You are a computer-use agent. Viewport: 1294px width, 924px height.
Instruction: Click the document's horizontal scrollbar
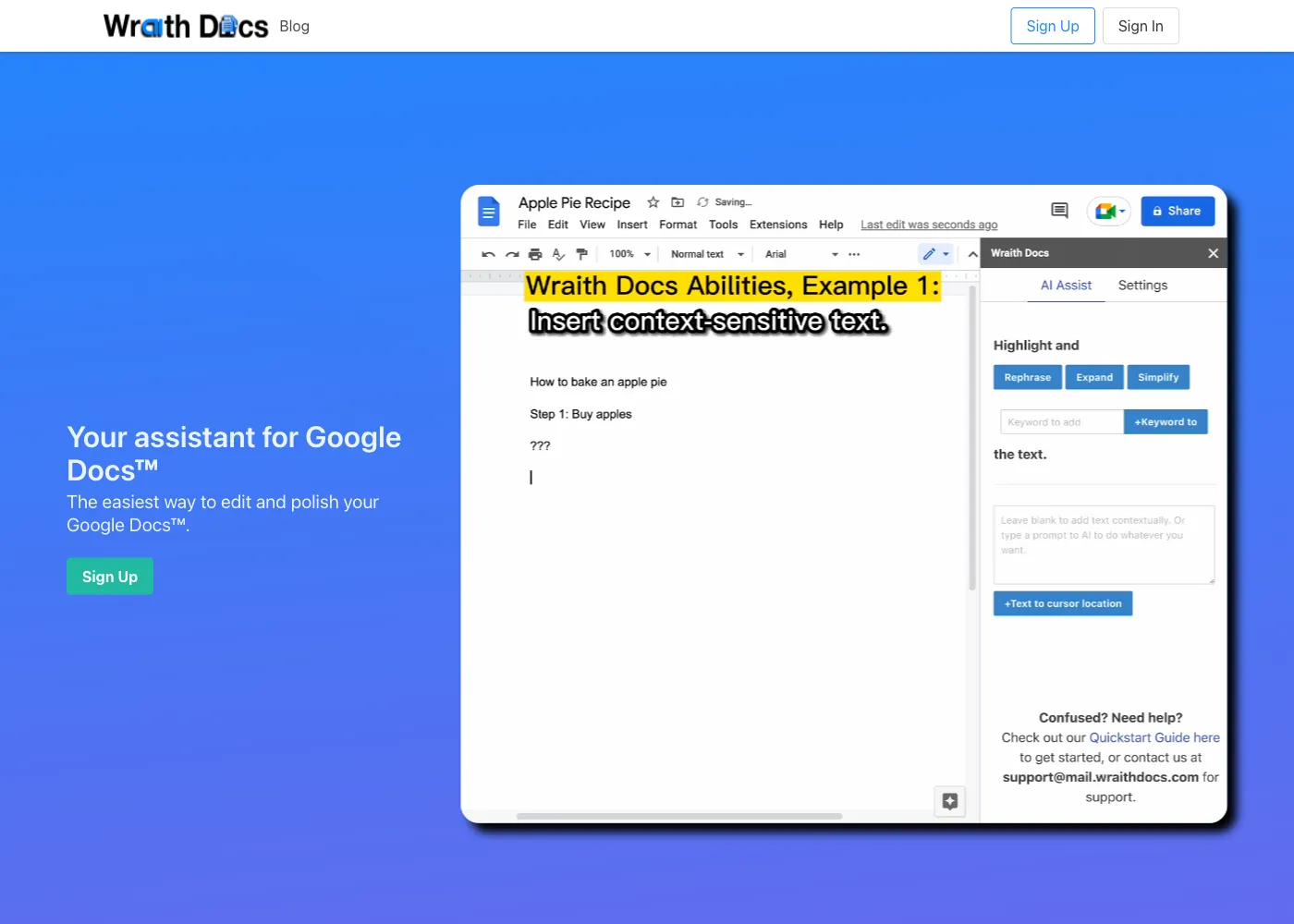coord(679,816)
